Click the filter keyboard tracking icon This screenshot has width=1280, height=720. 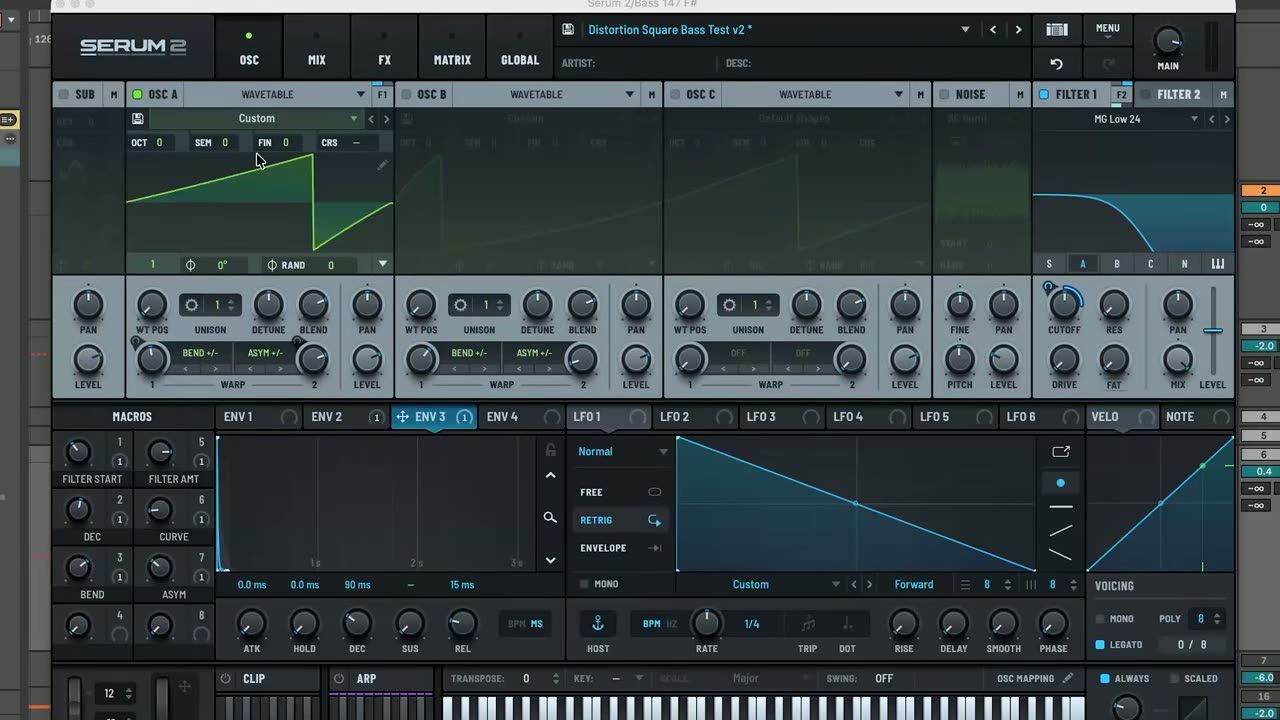pyautogui.click(x=1218, y=264)
